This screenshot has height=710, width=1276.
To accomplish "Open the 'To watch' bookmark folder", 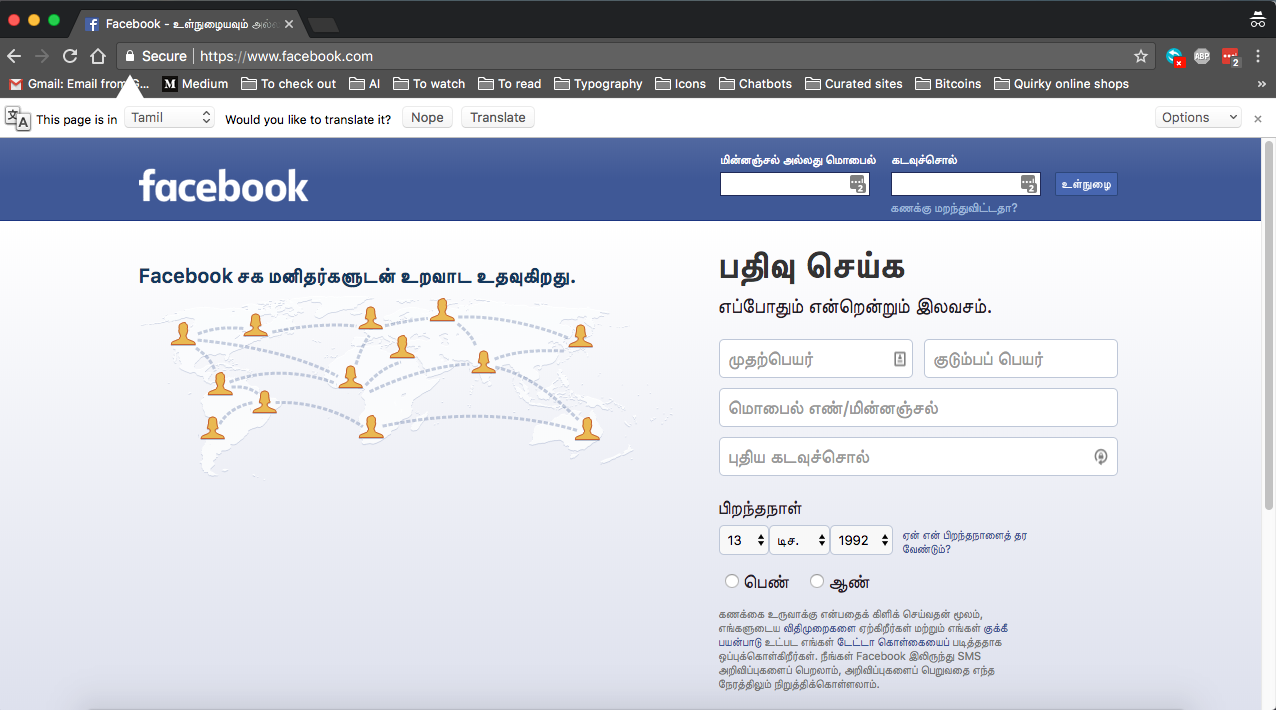I will click(429, 84).
